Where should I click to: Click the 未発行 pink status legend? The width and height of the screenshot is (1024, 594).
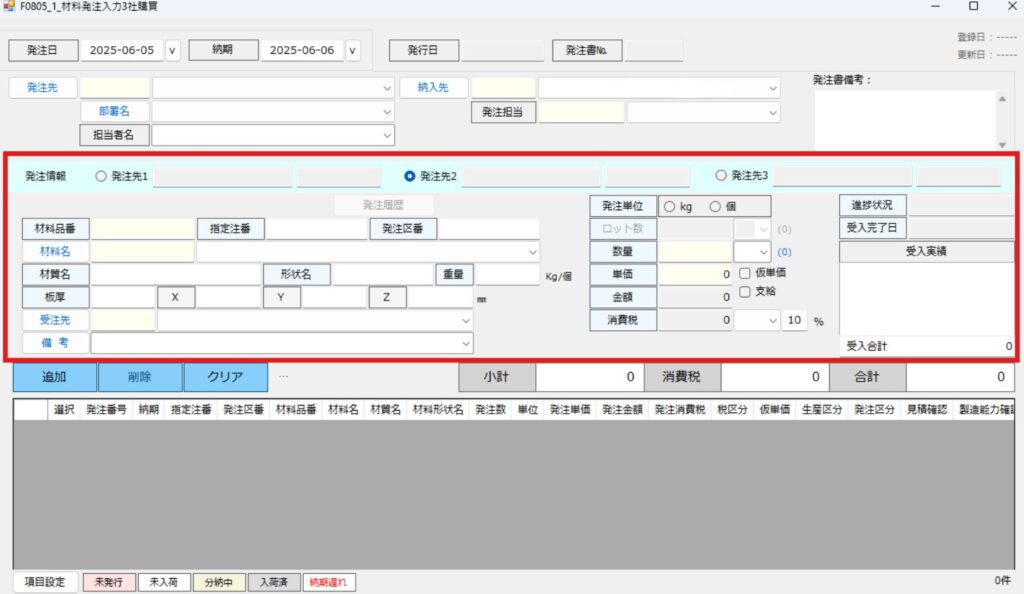tap(108, 582)
